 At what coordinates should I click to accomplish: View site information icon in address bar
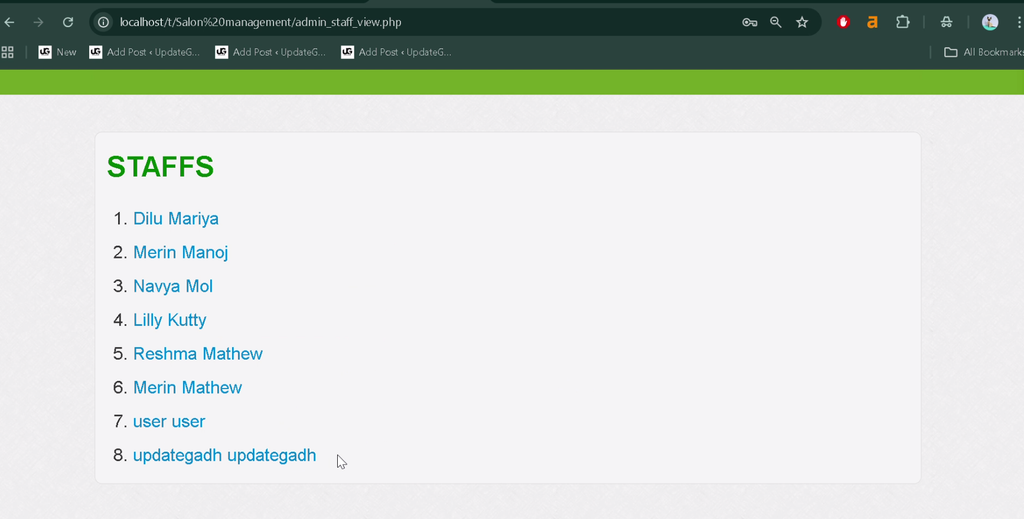pos(103,22)
